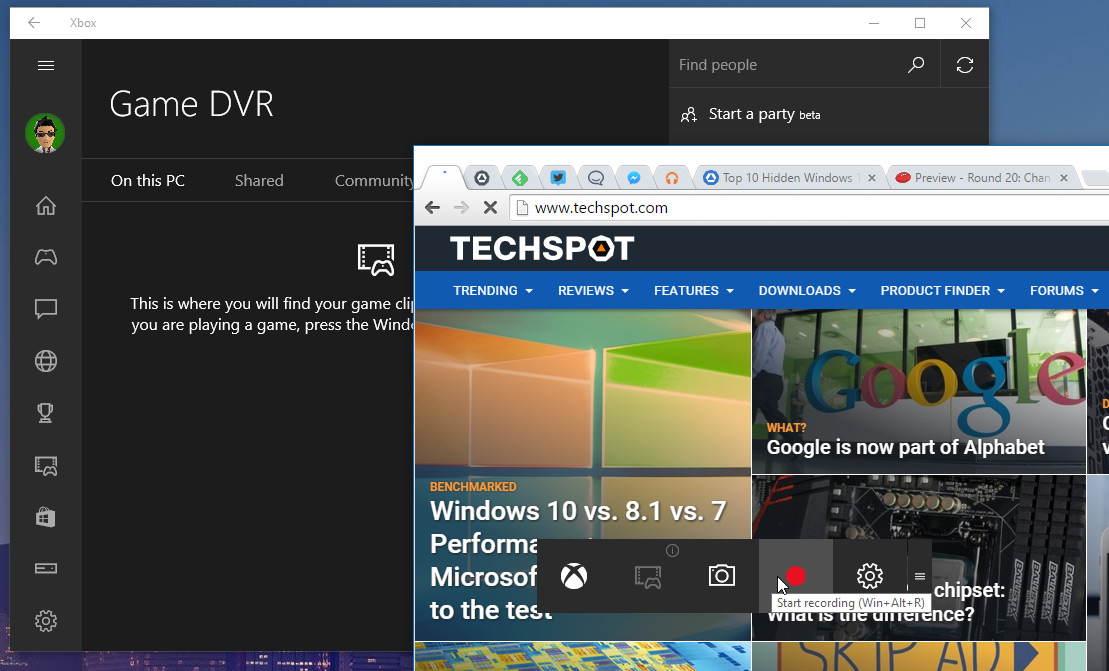Open Game bar settings gear

(870, 576)
